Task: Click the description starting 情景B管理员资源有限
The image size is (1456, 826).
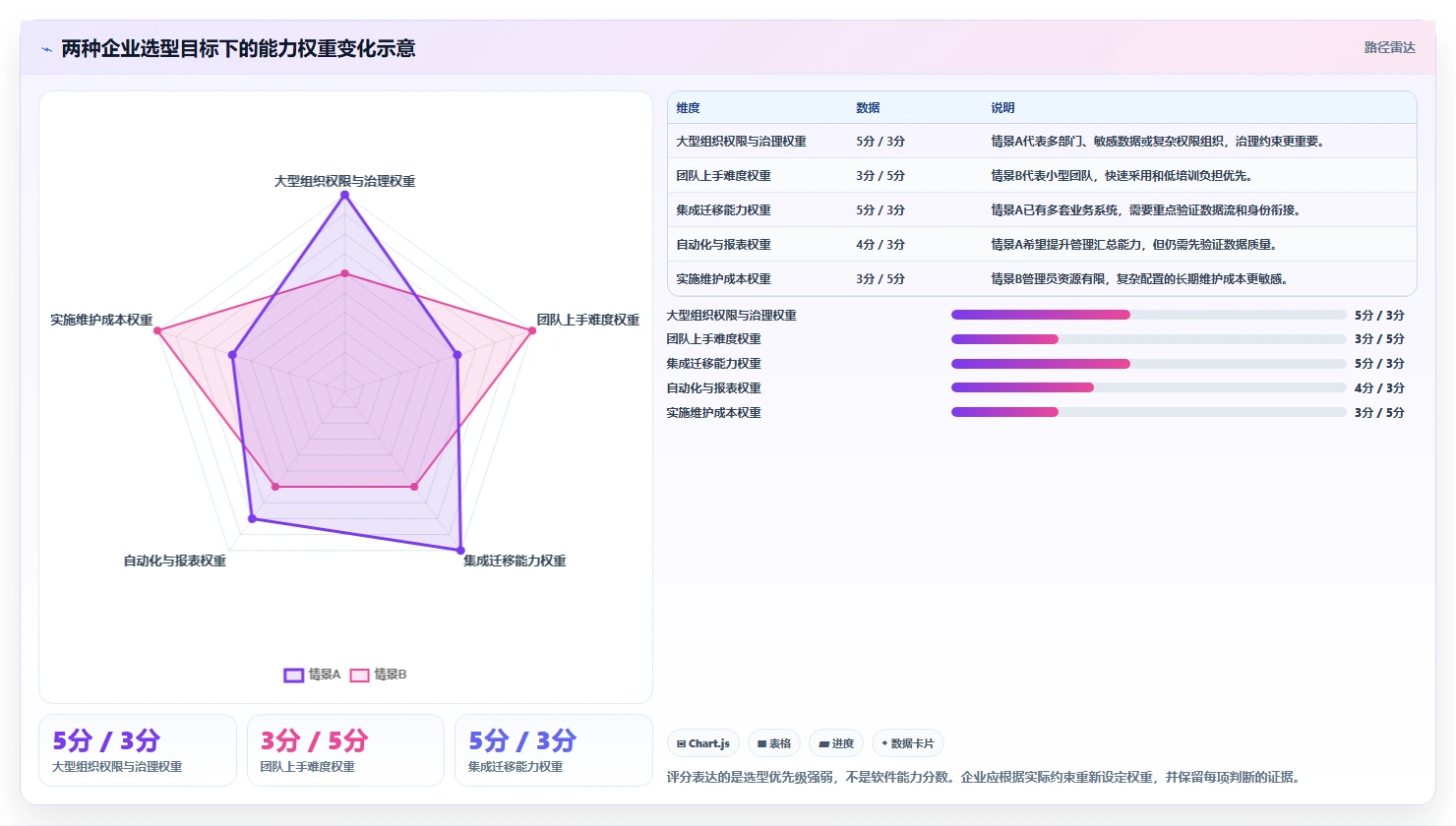Action: [1141, 279]
